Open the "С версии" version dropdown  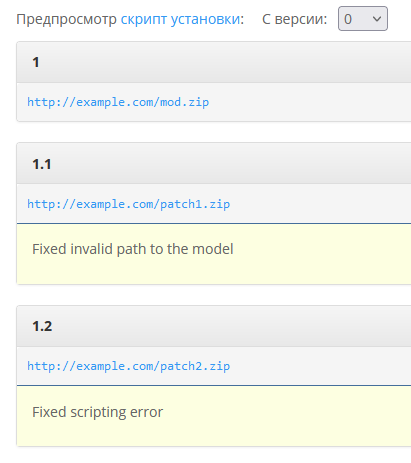click(363, 19)
